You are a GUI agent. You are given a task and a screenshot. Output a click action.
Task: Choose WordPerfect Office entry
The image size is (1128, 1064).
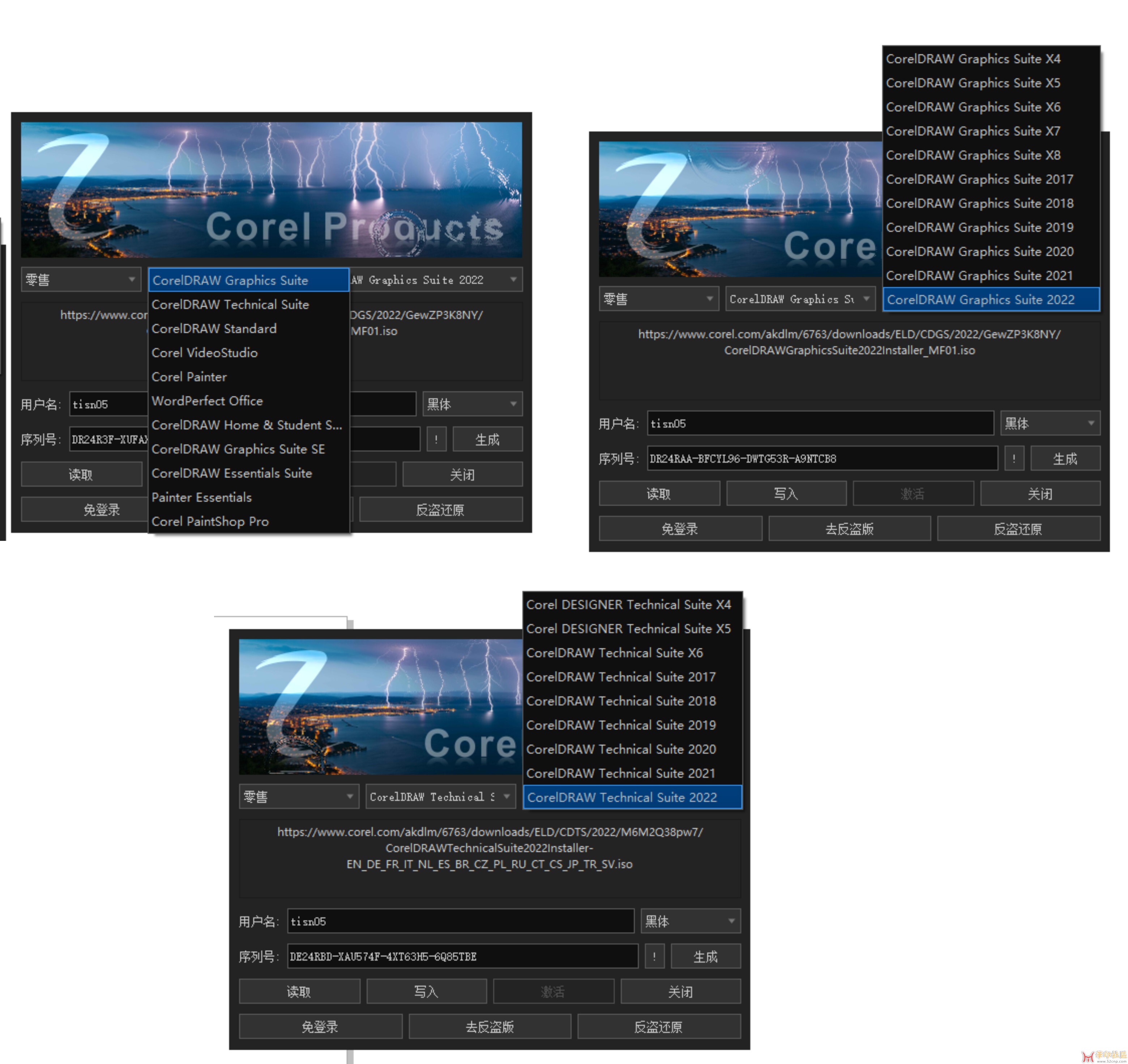(248, 401)
